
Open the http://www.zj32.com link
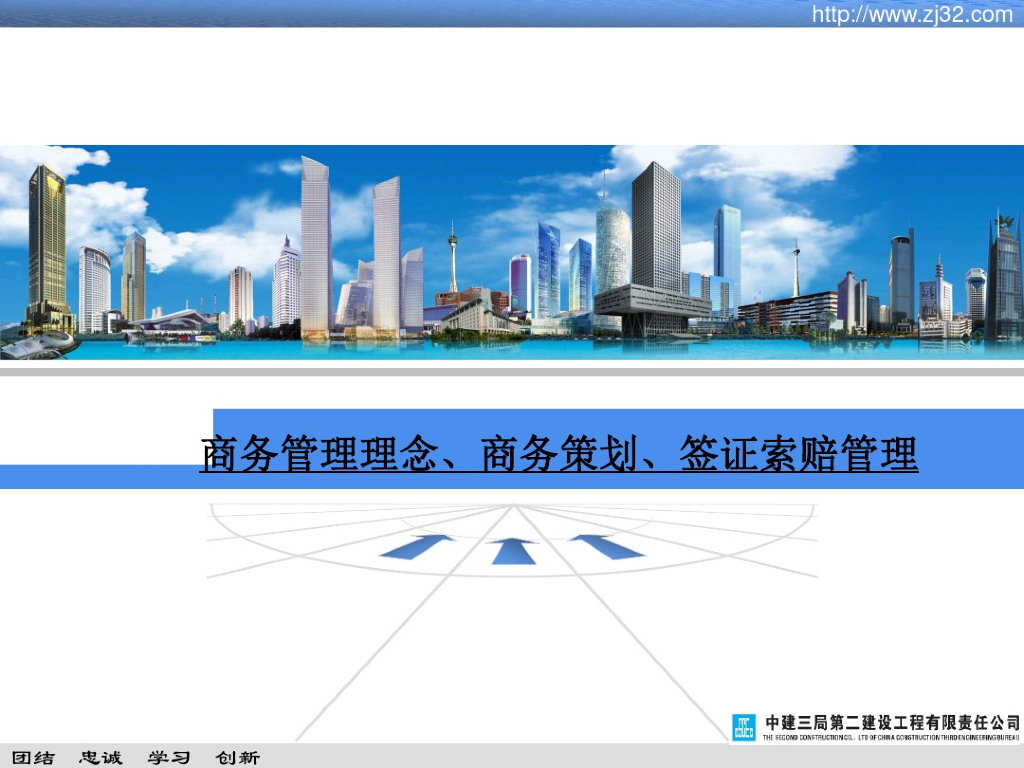tap(912, 14)
